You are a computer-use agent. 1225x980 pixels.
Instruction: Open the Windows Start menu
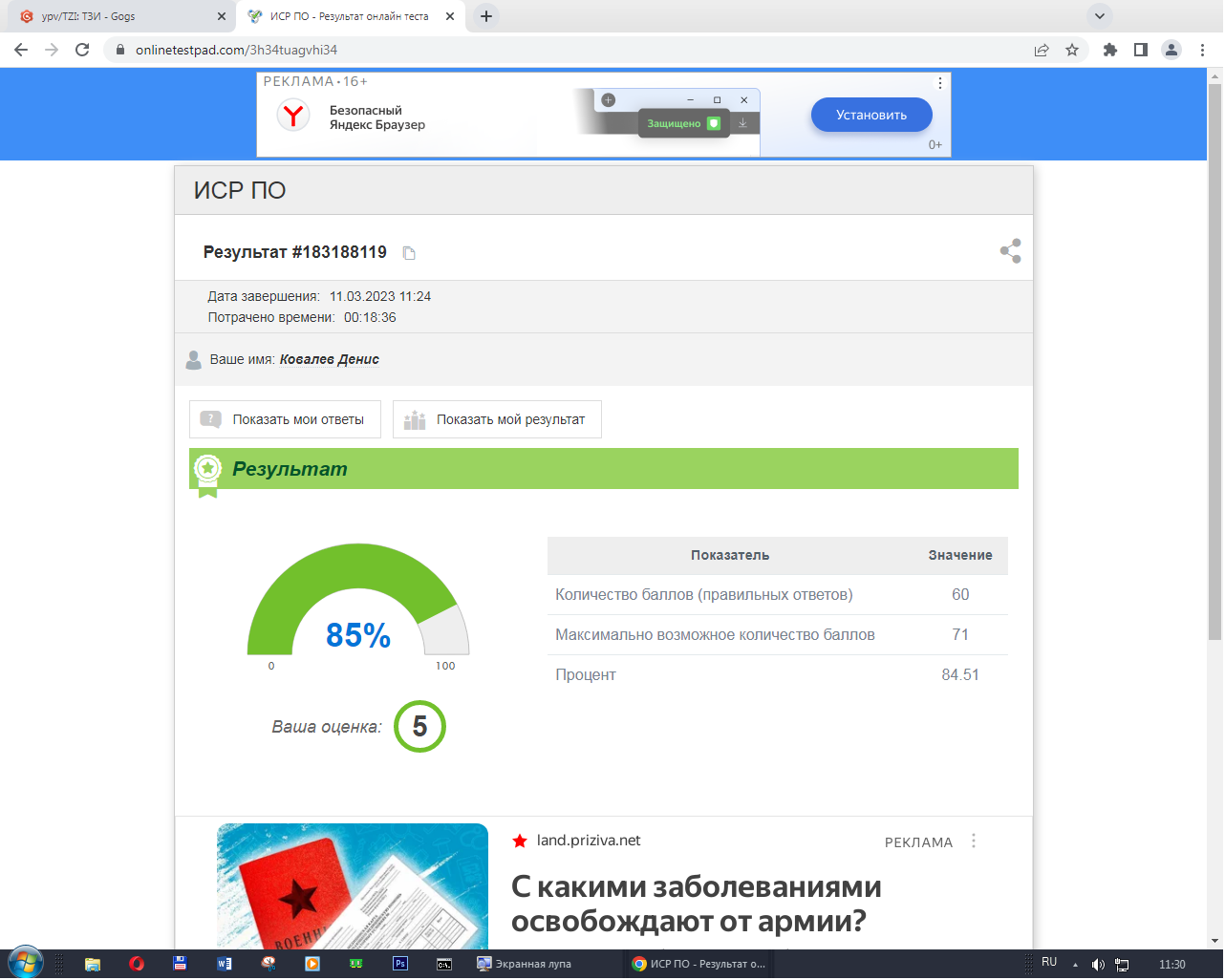tap(25, 963)
